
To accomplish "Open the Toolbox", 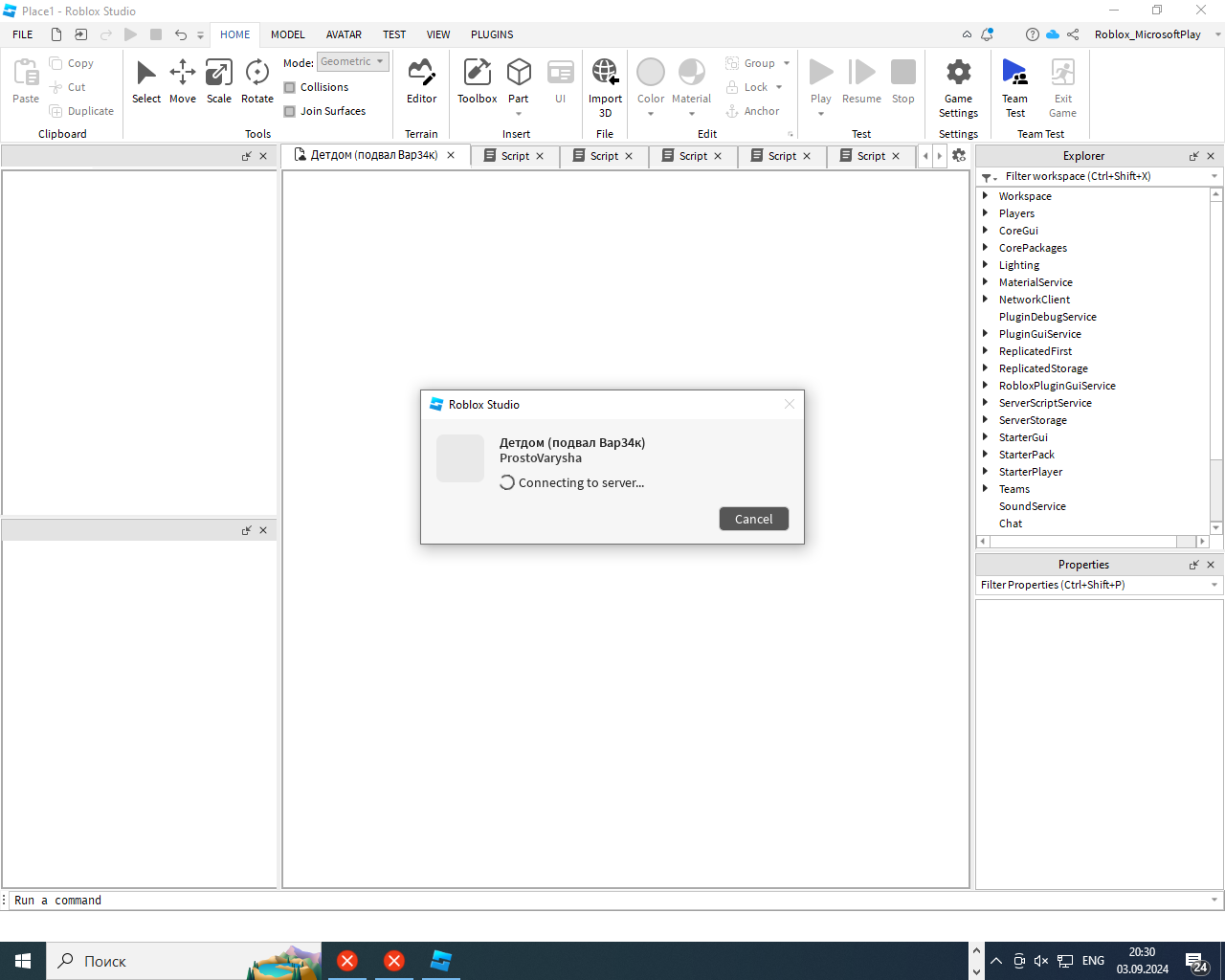I will point(477,81).
